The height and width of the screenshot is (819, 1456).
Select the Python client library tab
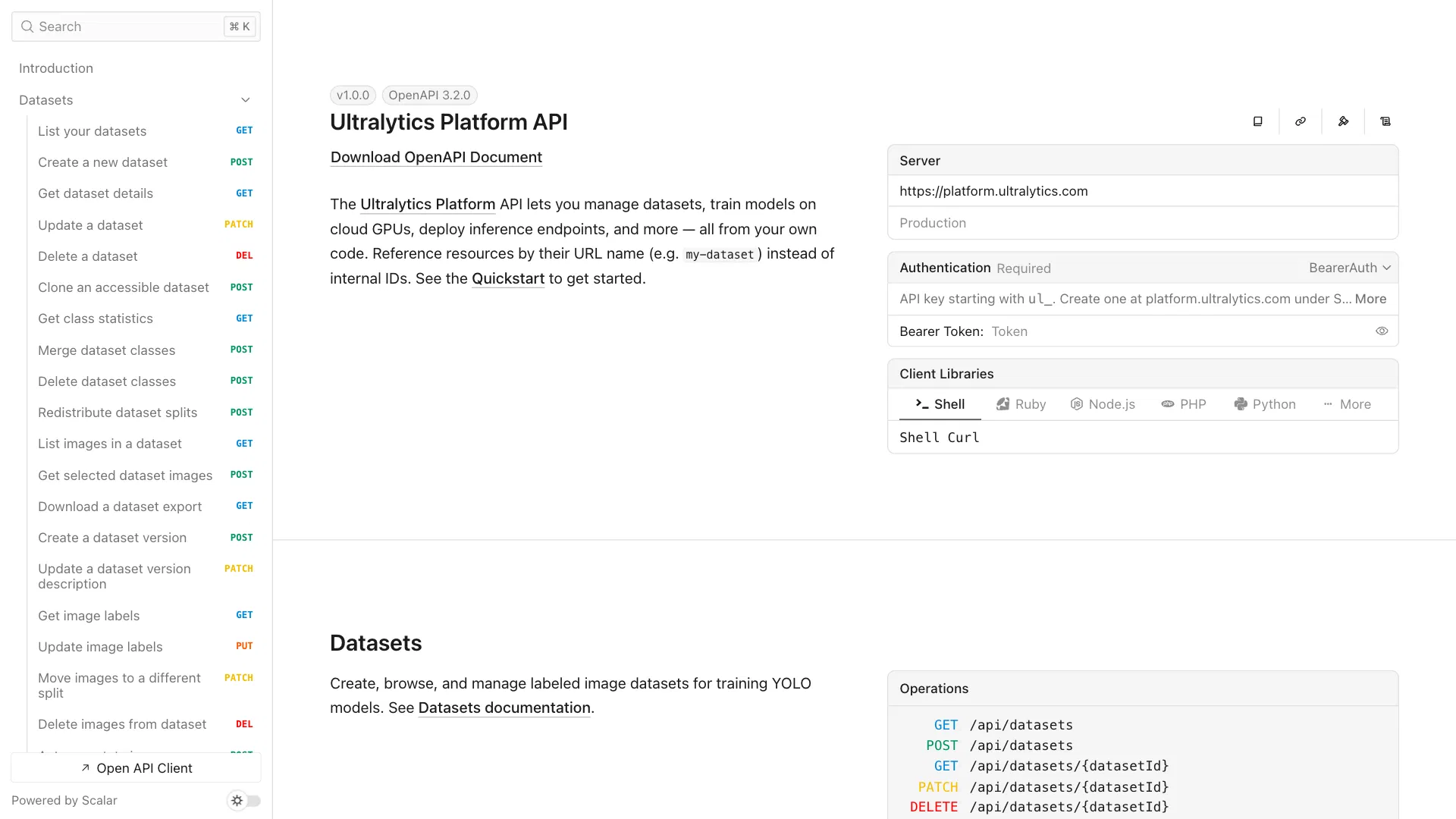[1265, 404]
